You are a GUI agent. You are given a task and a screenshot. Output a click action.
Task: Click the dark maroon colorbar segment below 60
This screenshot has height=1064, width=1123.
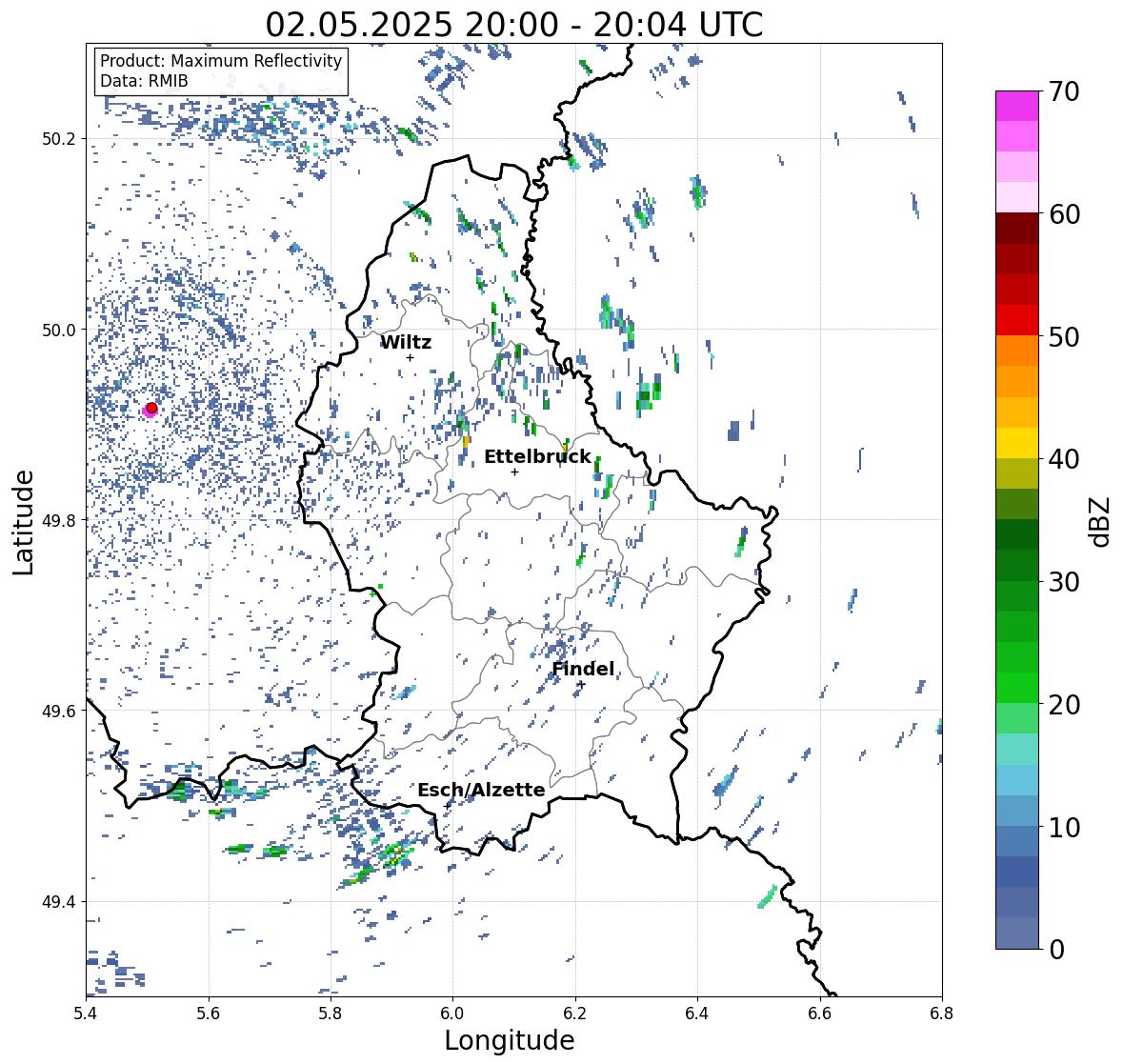(x=1017, y=229)
